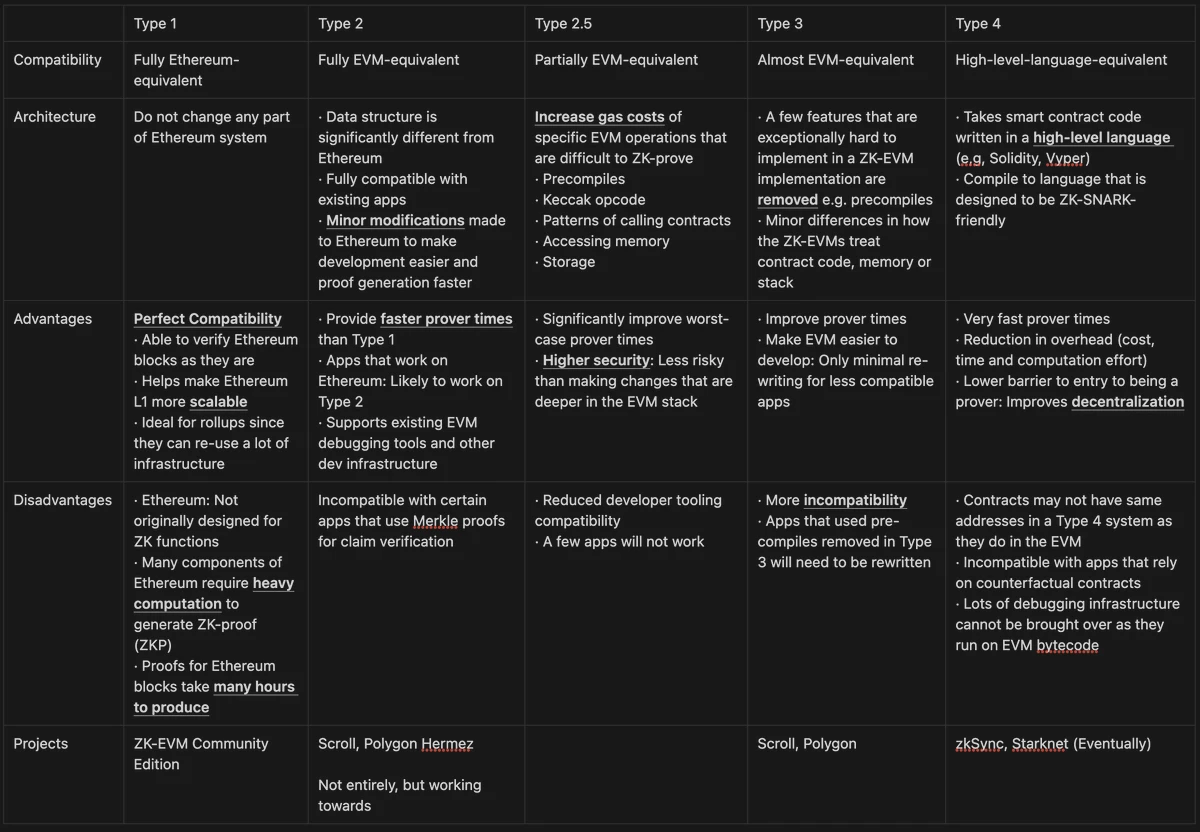
Task: Click the underlined 'decentralization' text
Action: tap(1127, 402)
